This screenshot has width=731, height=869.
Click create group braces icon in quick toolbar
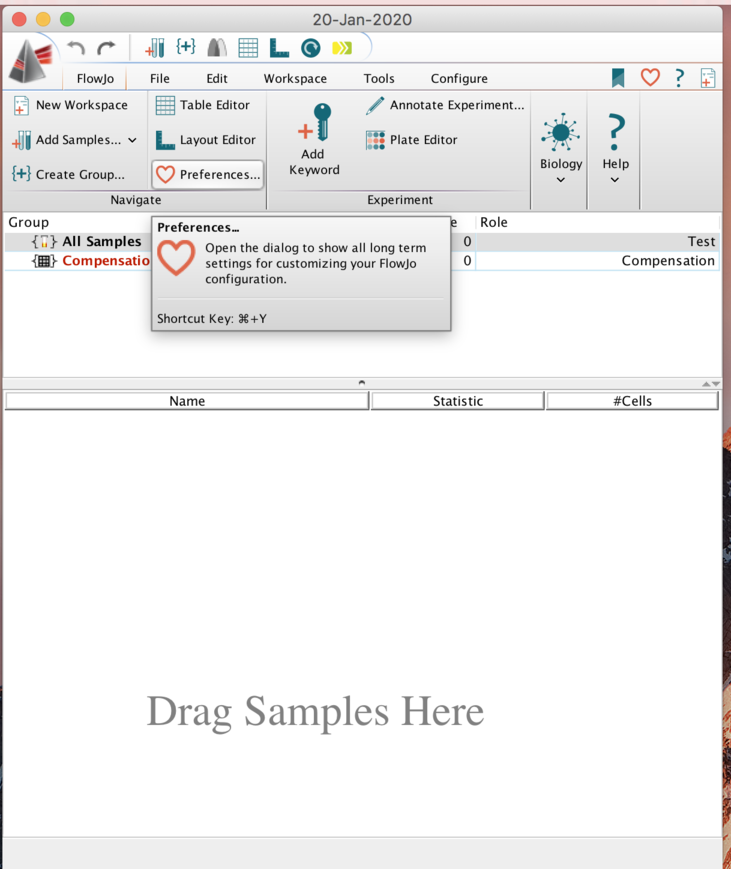186,47
